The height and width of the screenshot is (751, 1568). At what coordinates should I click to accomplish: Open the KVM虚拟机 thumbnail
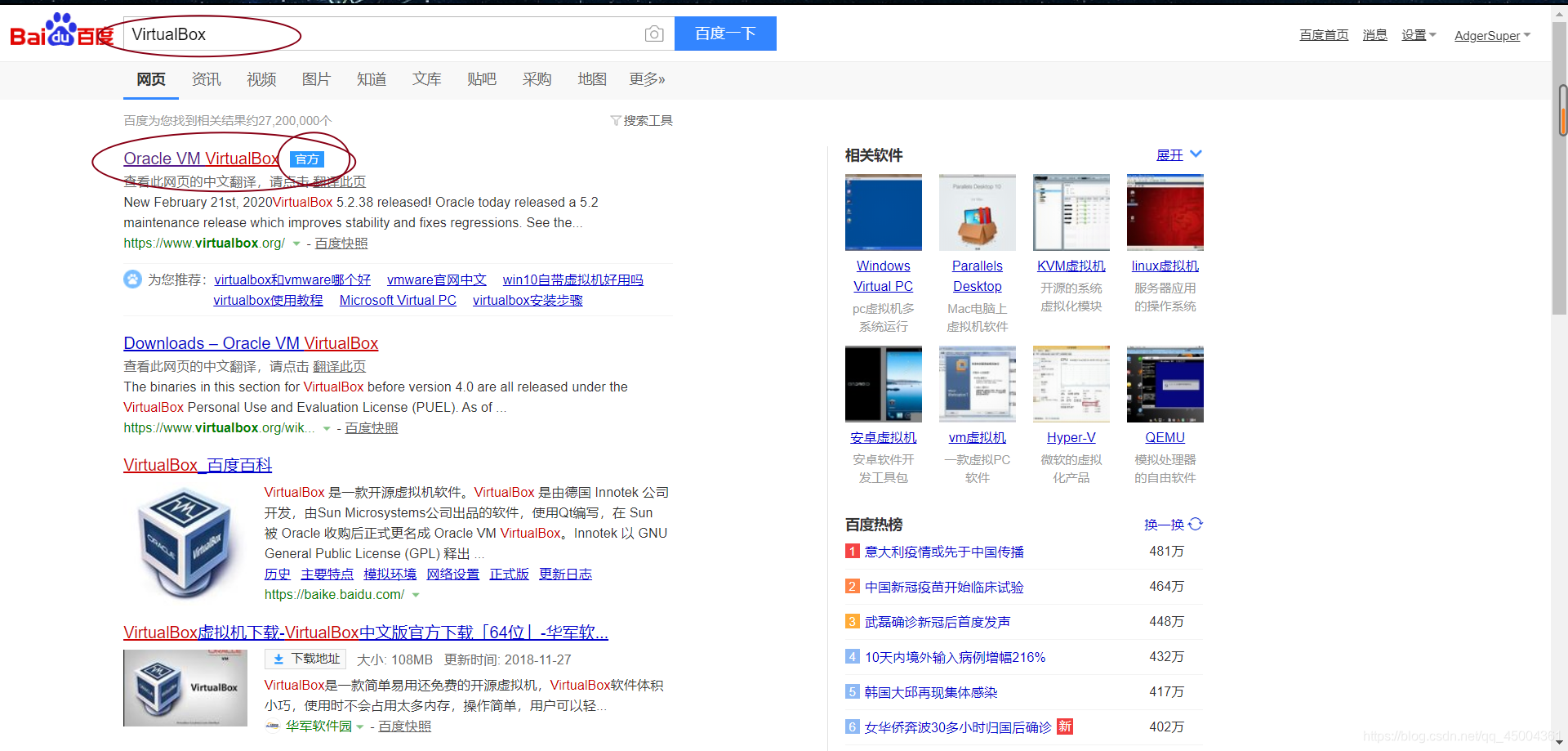click(1071, 212)
